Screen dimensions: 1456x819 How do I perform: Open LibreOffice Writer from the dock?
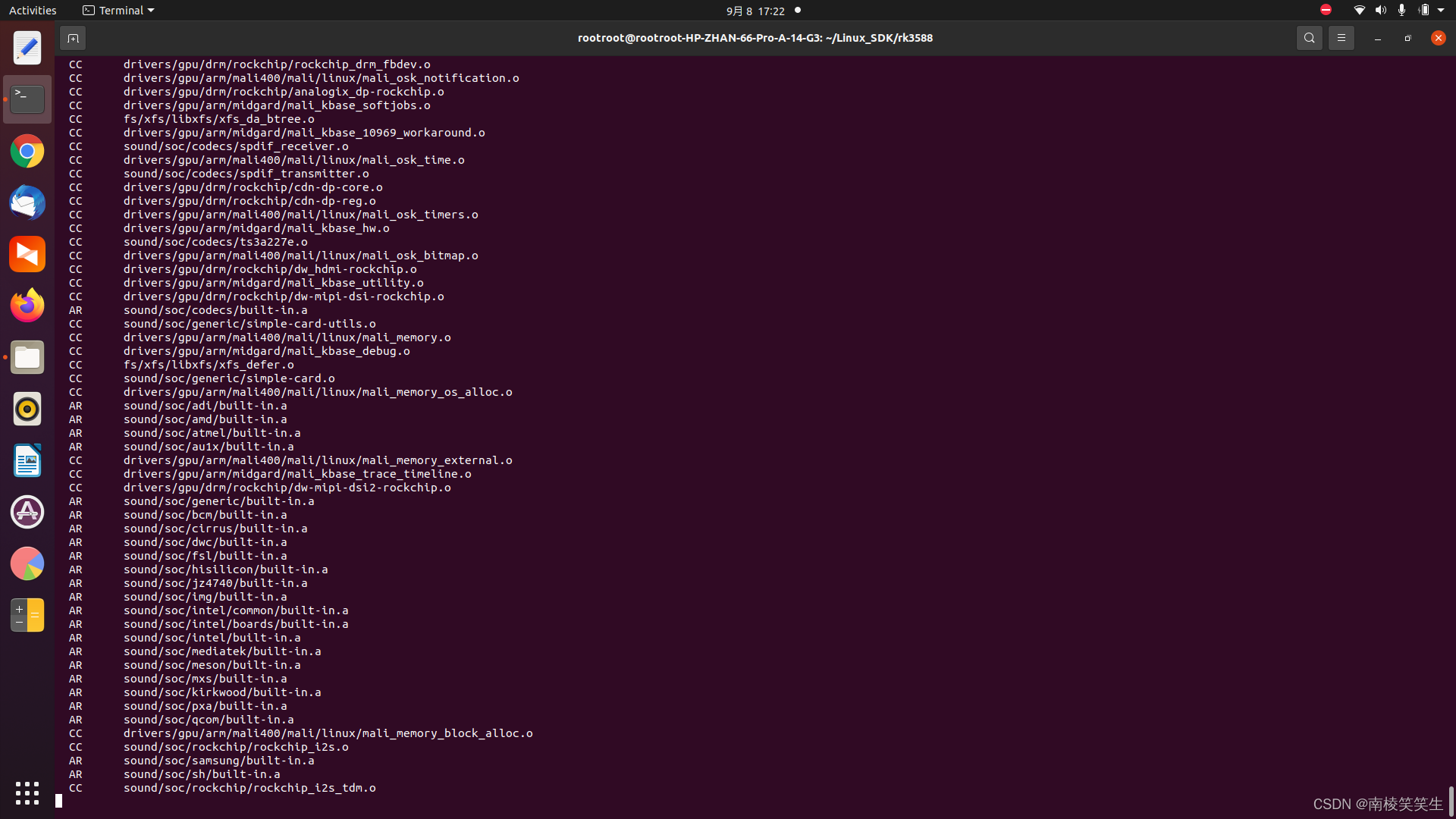pyautogui.click(x=27, y=460)
